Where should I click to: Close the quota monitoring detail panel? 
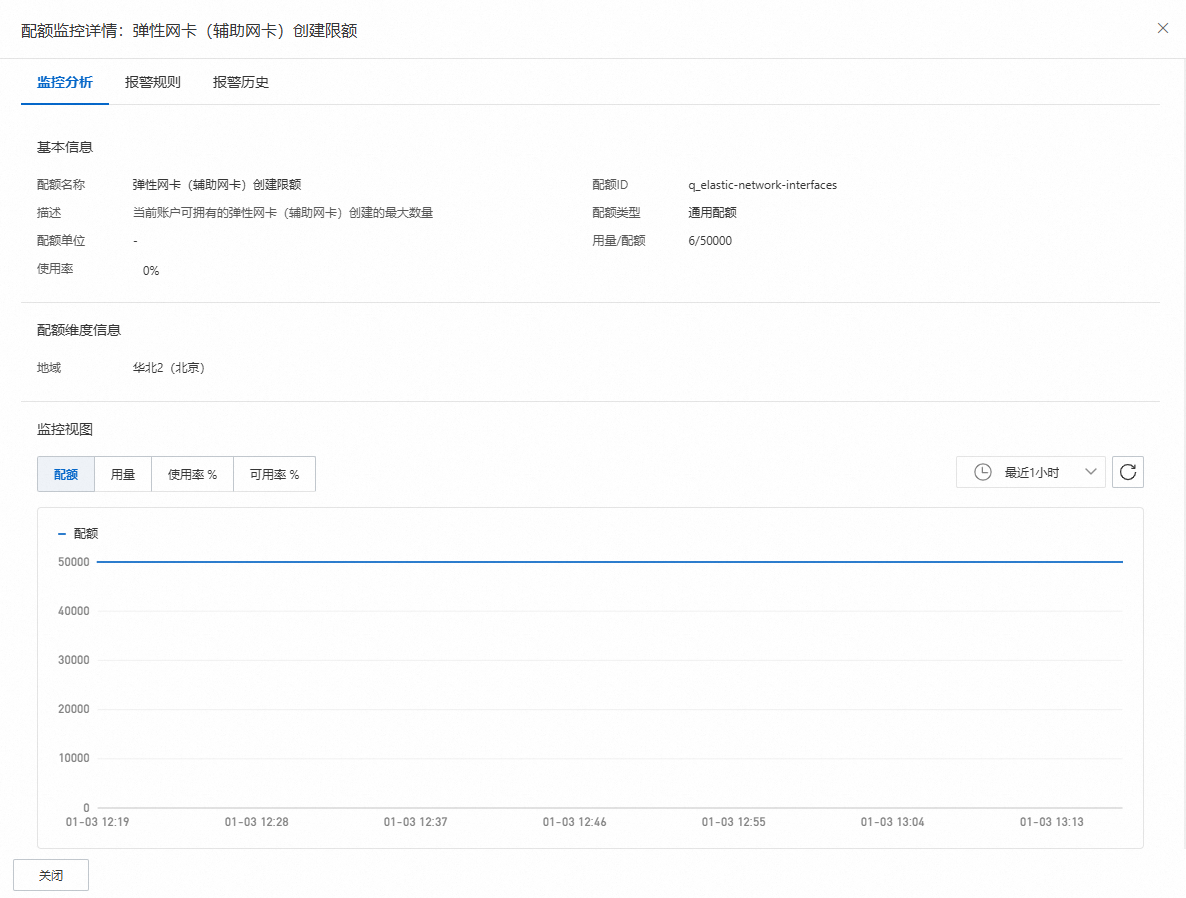pyautogui.click(x=1163, y=29)
